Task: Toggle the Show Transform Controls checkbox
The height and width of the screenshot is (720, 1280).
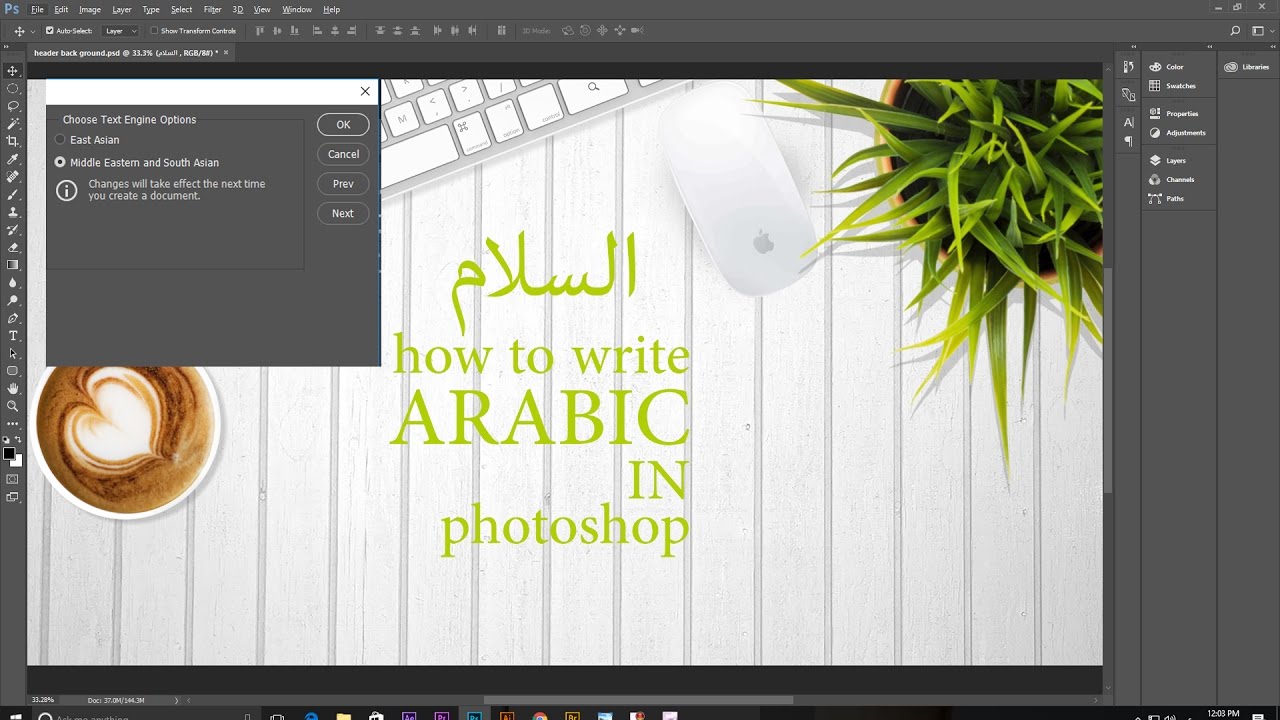Action: 154,31
